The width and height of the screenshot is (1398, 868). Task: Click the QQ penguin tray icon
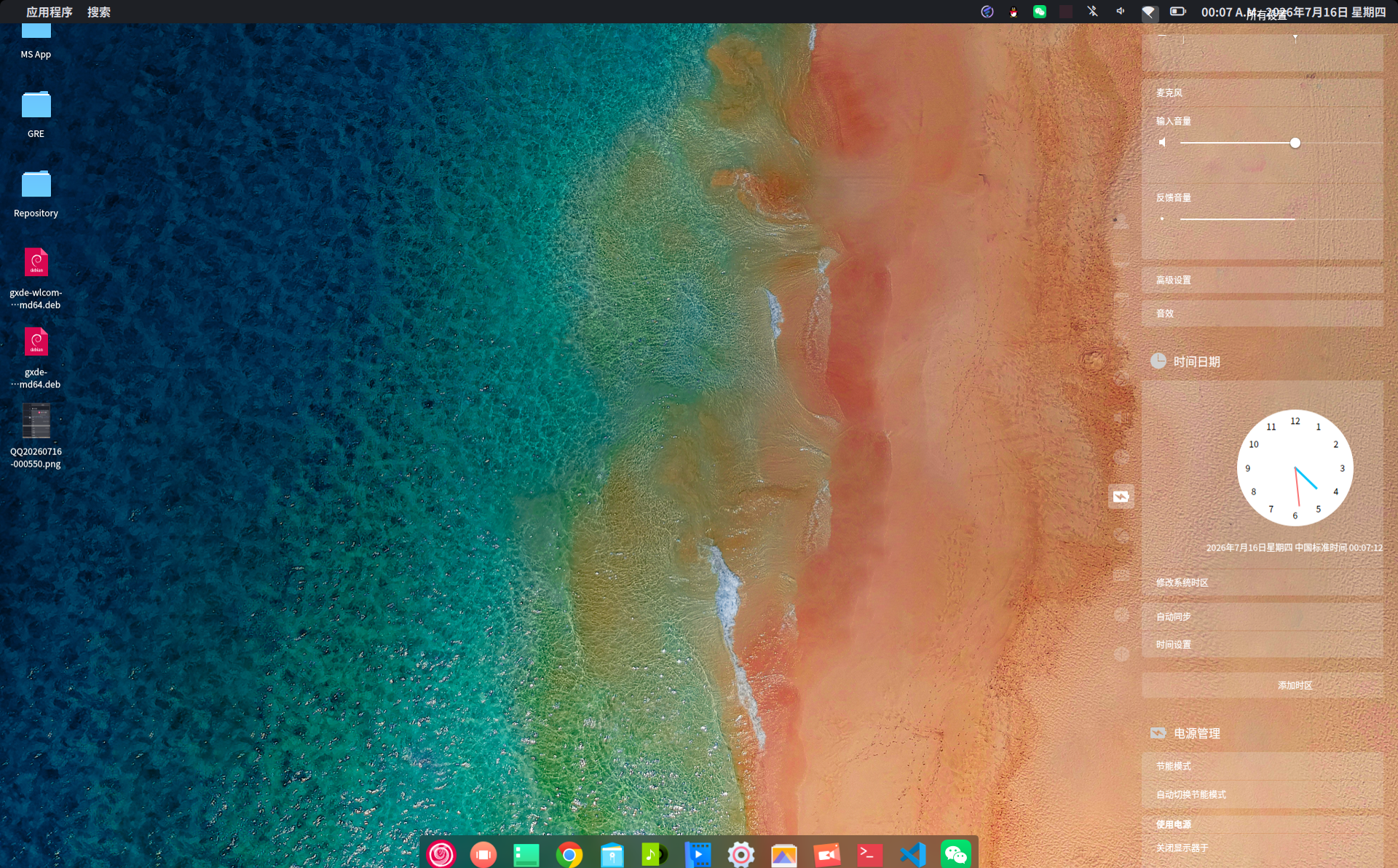(1014, 12)
